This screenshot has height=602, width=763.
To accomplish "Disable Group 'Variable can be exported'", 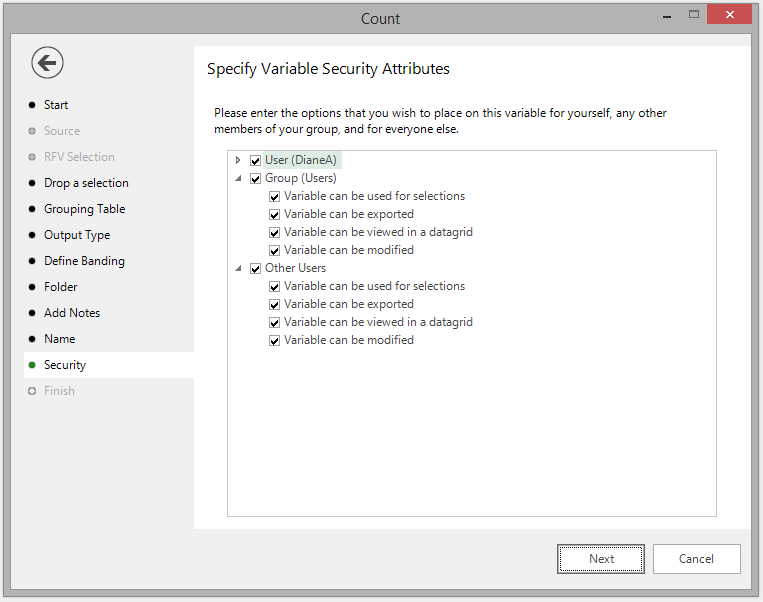I will (x=274, y=215).
